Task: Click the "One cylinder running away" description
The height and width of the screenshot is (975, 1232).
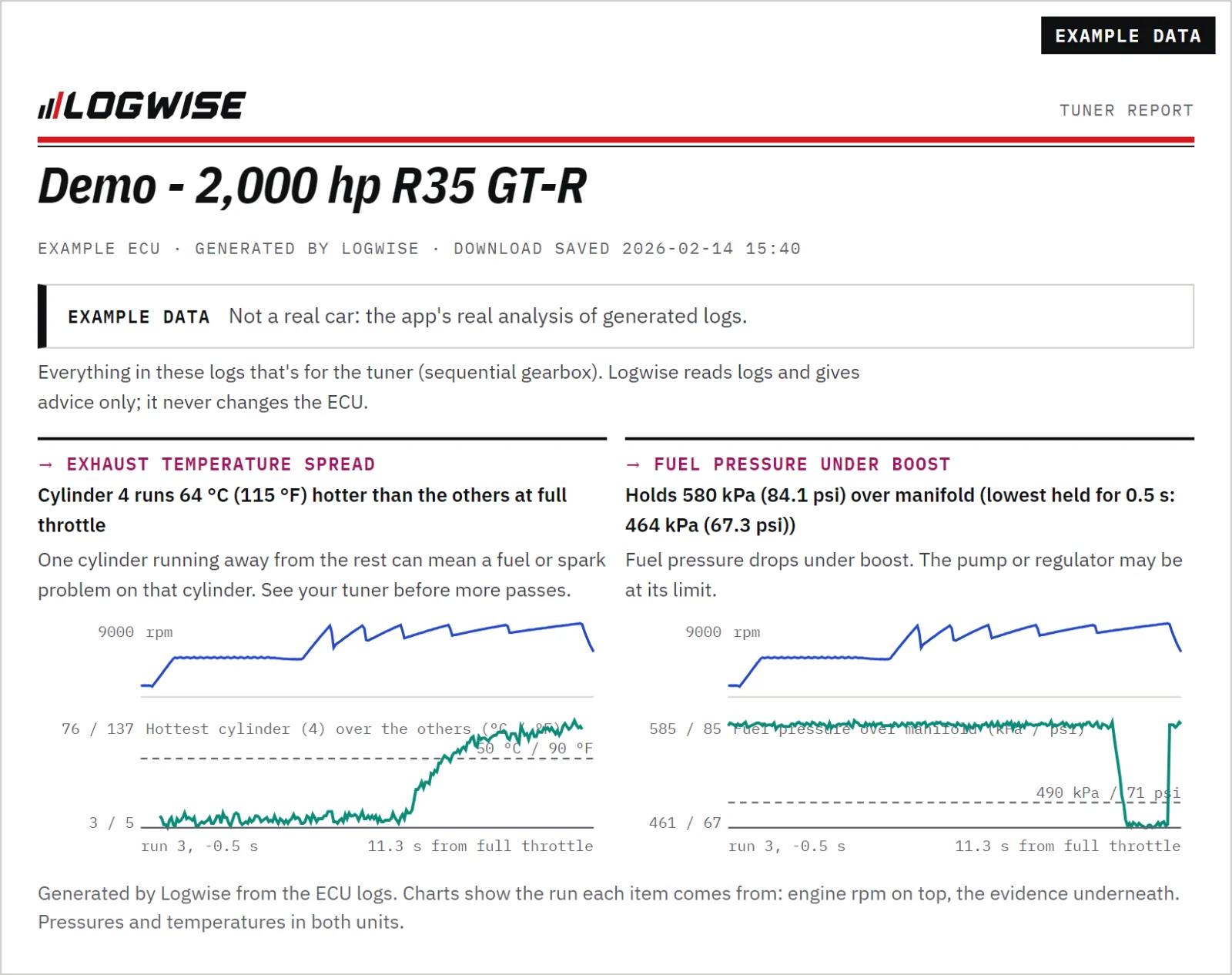Action: click(322, 575)
